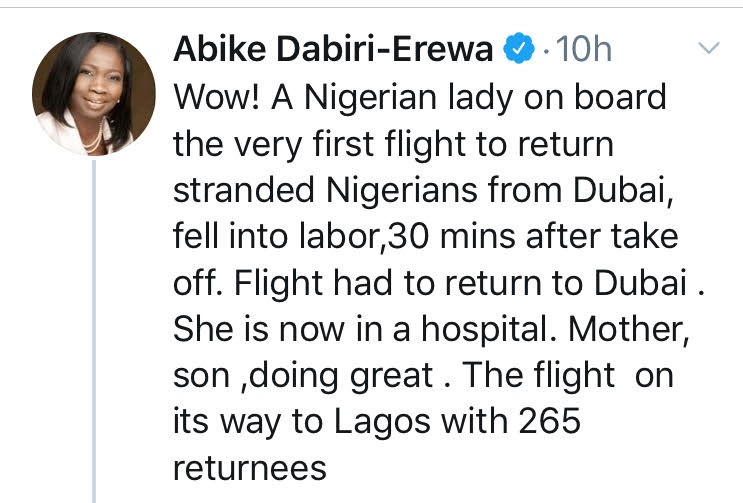Click the dot separator before 10h
743x503 pixels.
point(546,50)
